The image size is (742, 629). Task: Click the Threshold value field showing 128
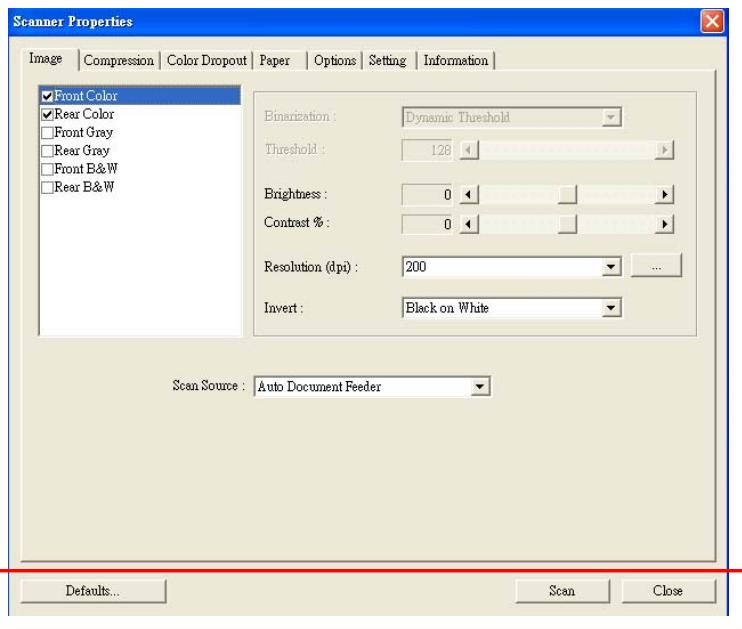pos(427,150)
